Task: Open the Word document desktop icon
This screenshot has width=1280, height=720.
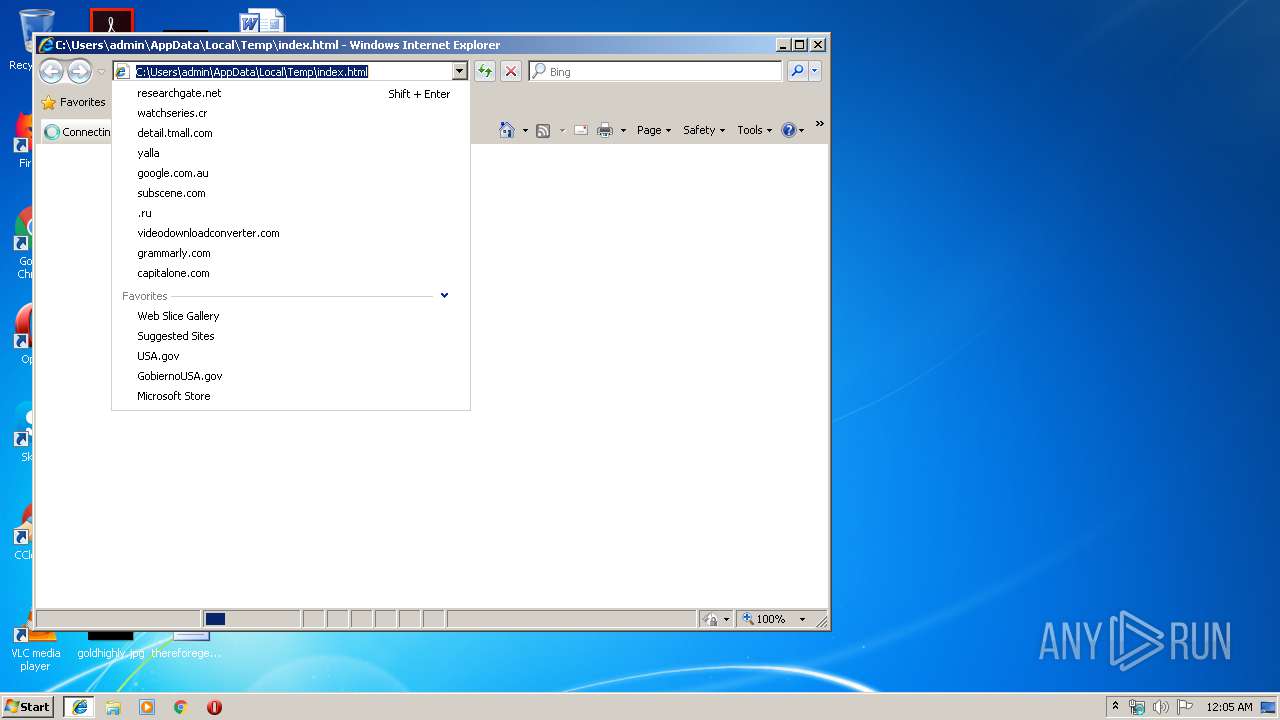Action: 262,22
